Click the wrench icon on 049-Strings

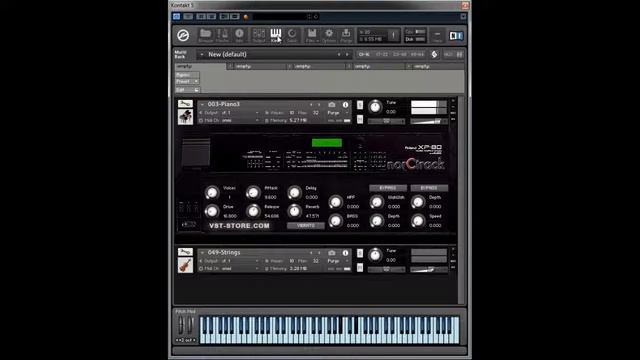(185, 252)
